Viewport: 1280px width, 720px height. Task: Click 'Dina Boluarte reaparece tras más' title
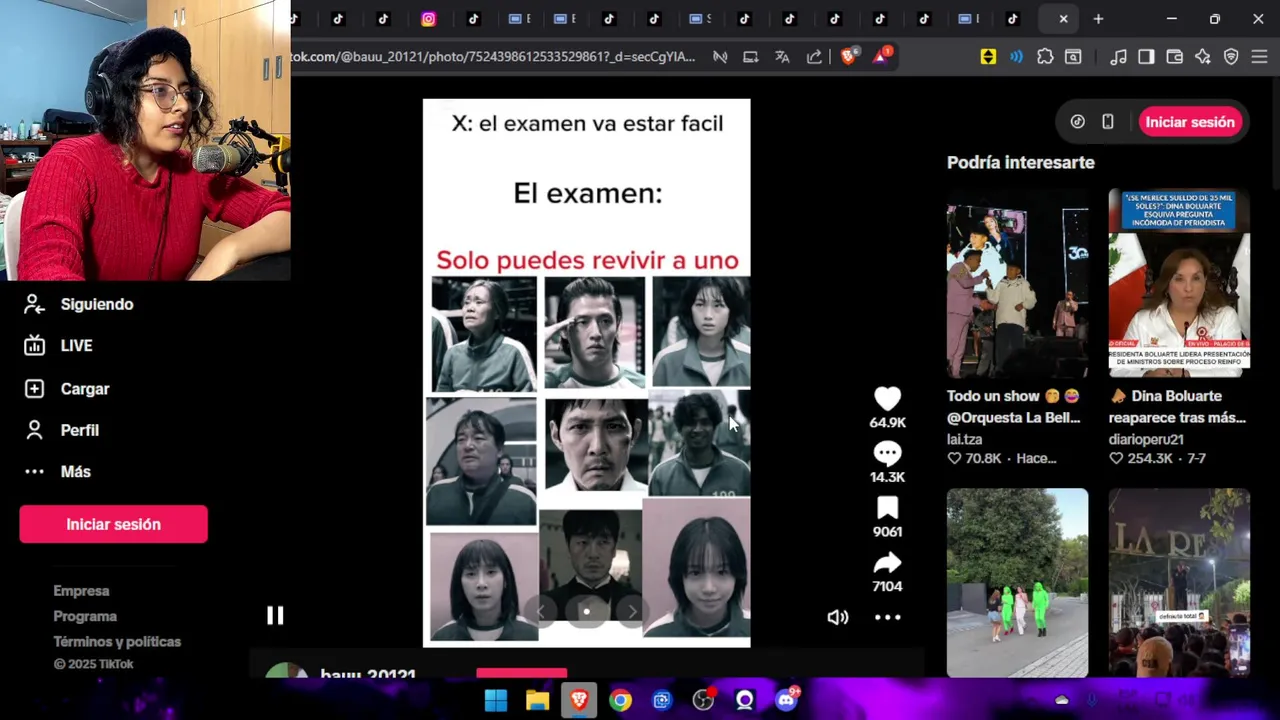point(1177,407)
